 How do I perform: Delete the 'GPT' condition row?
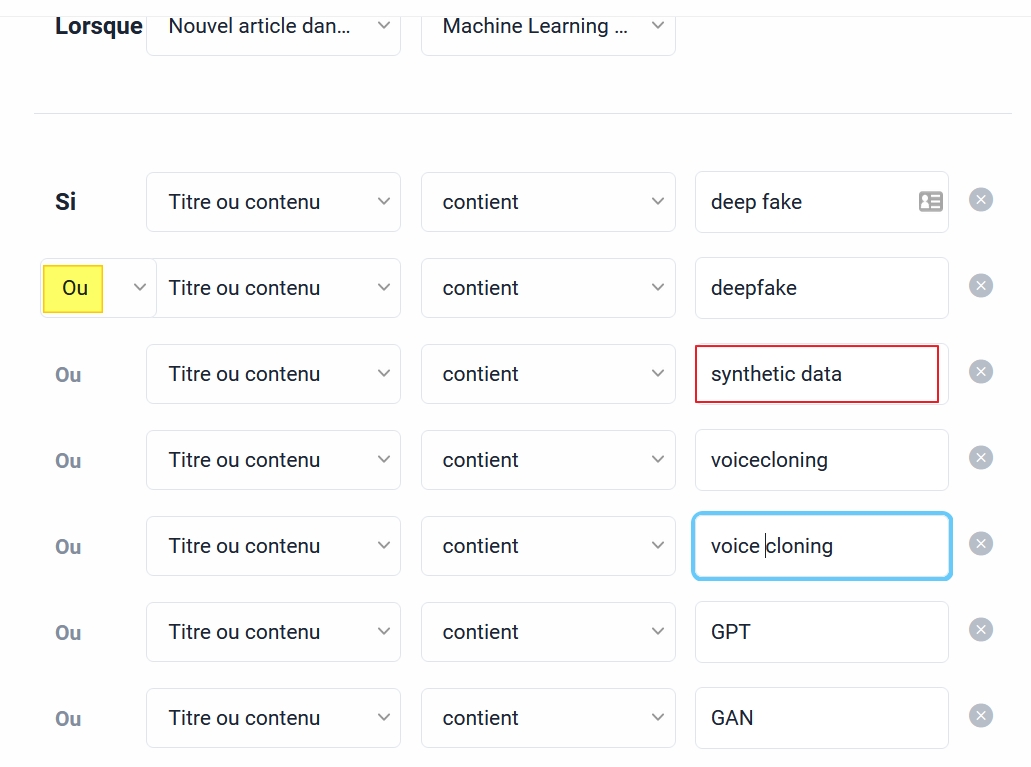[x=980, y=630]
